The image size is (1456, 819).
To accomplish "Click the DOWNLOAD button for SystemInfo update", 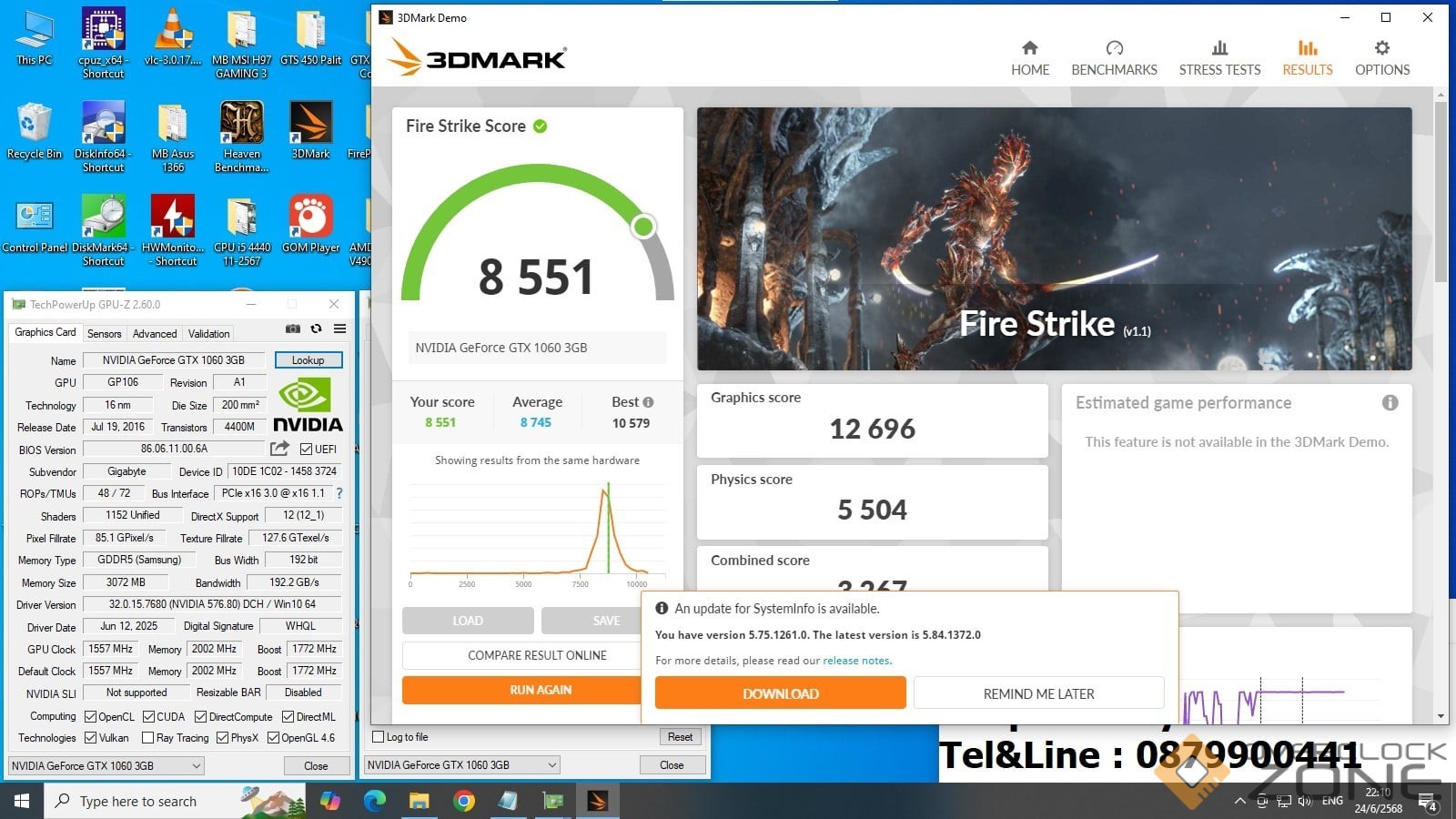I will (x=781, y=693).
